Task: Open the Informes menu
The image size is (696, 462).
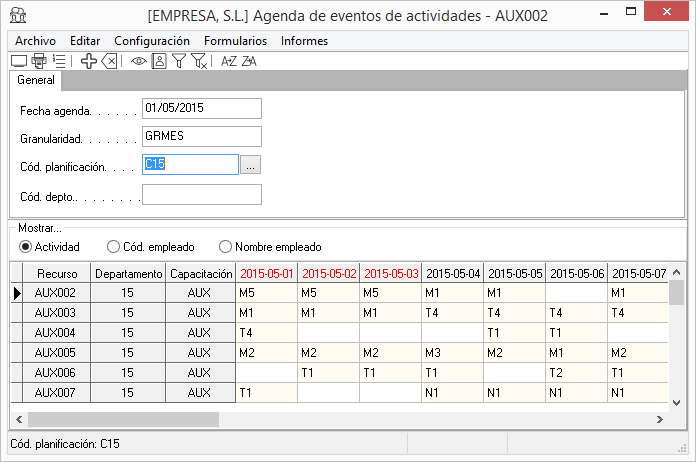Action: 304,41
